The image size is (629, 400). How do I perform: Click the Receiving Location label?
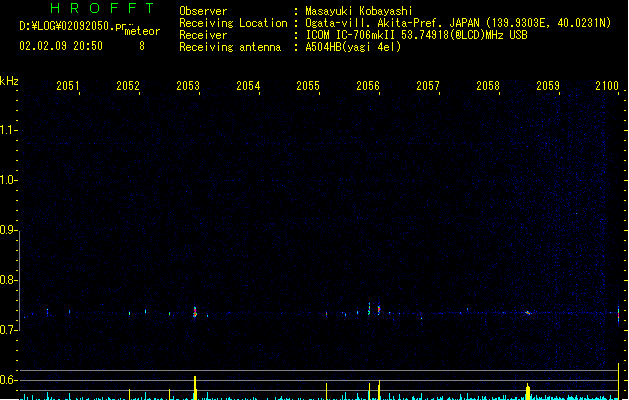tap(233, 23)
